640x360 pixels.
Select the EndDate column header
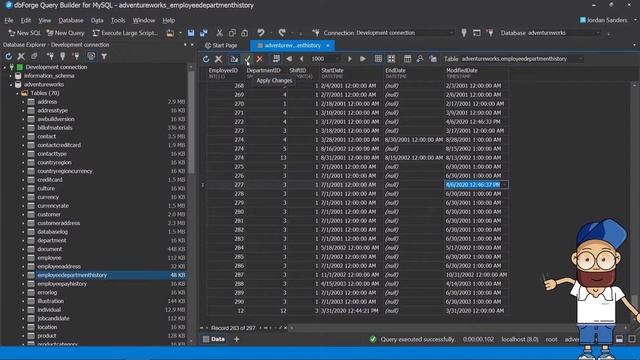coord(413,73)
